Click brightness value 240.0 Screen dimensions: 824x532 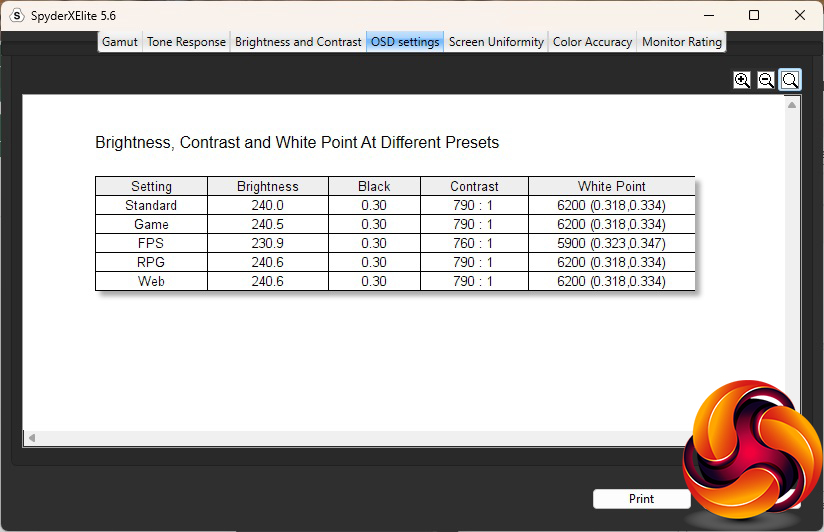pyautogui.click(x=267, y=206)
